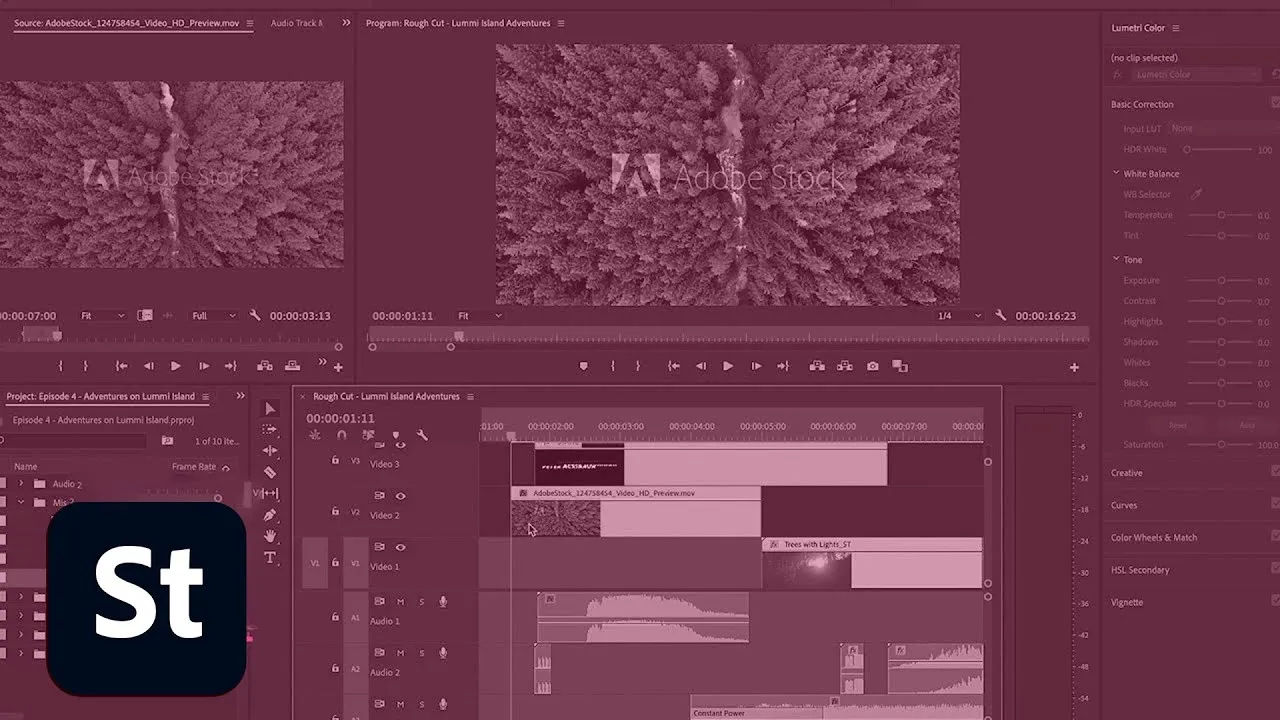Viewport: 1280px width, 720px height.
Task: Open Source monitor settings wrench
Action: click(x=255, y=315)
